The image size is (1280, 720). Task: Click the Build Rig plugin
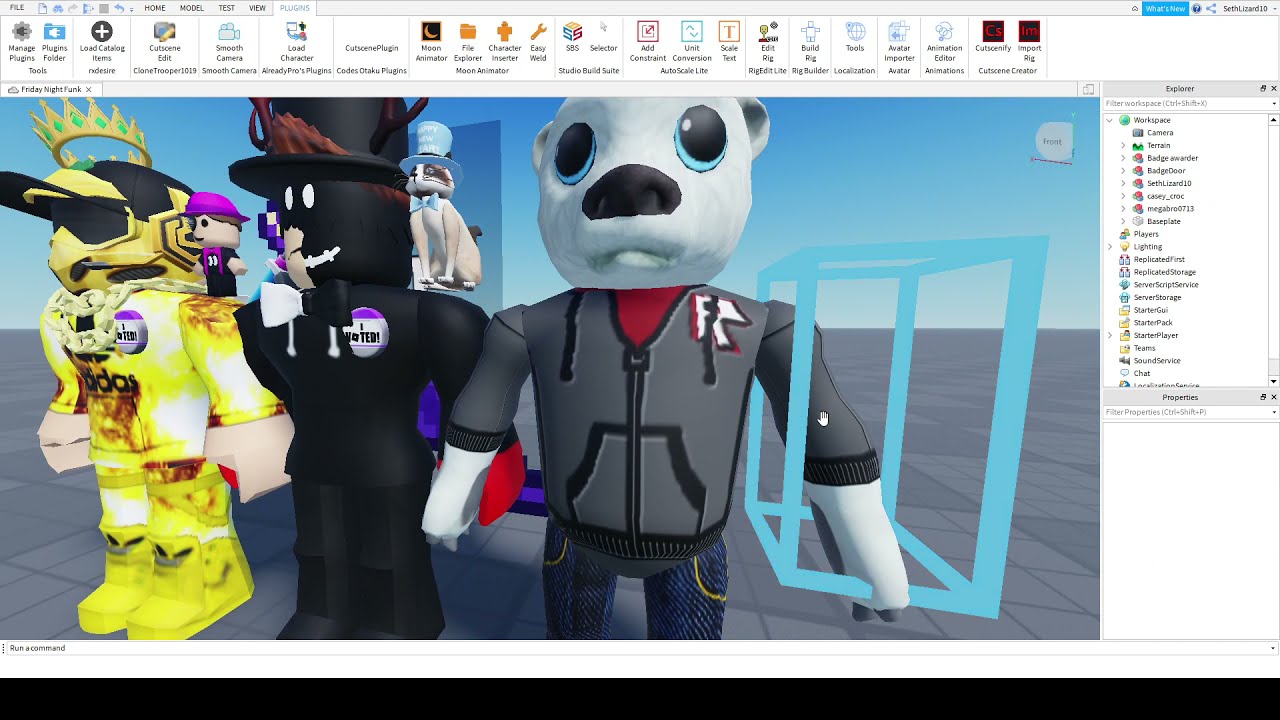click(810, 42)
